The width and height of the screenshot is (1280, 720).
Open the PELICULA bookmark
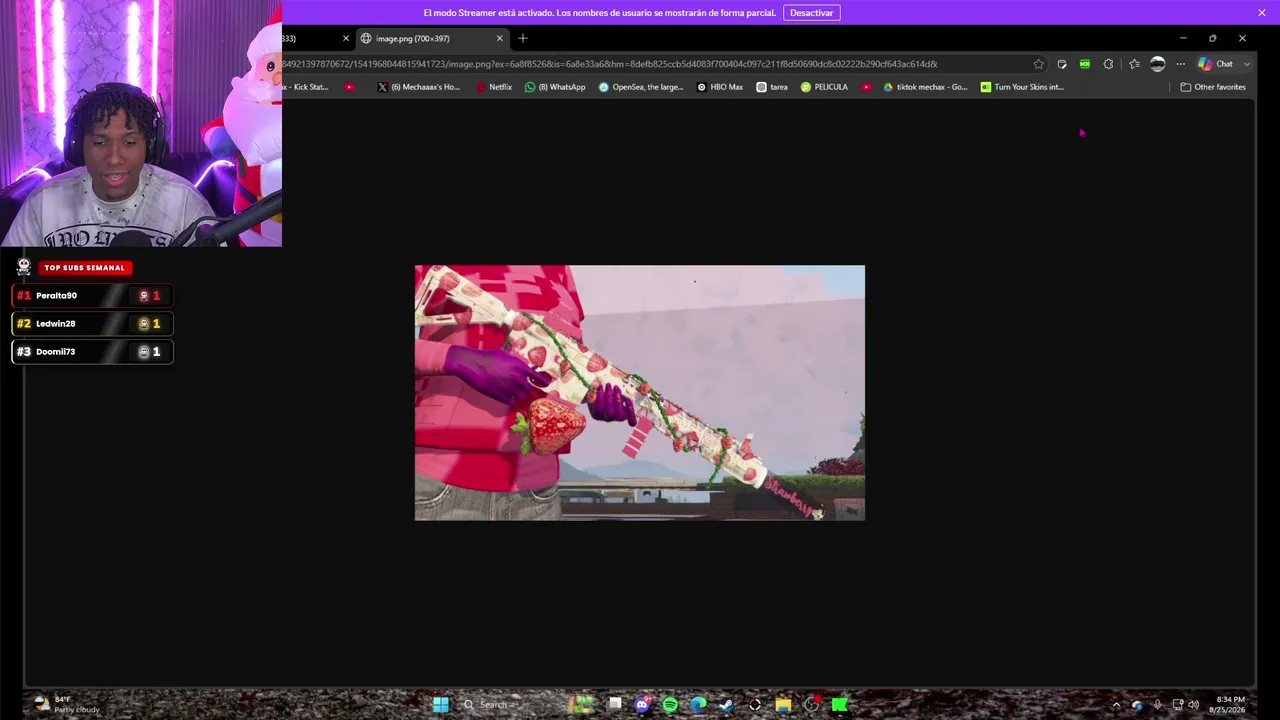824,87
